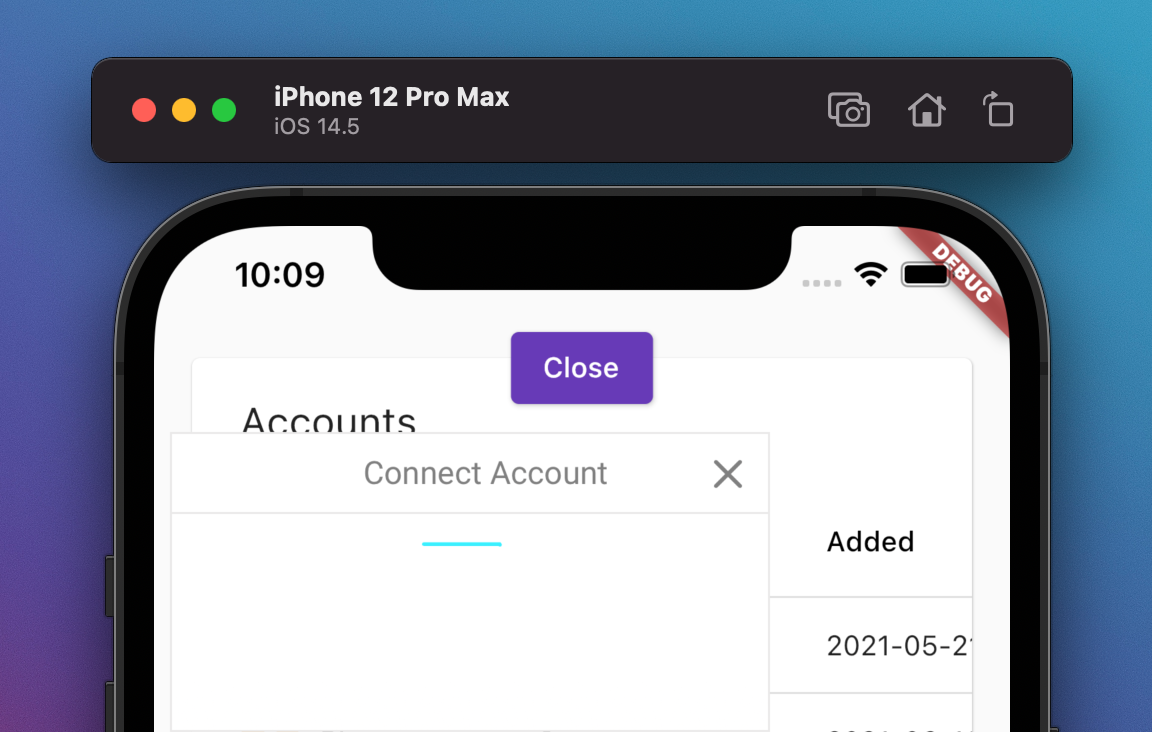
Task: Tap the battery indicator in the status bar
Action: point(925,276)
